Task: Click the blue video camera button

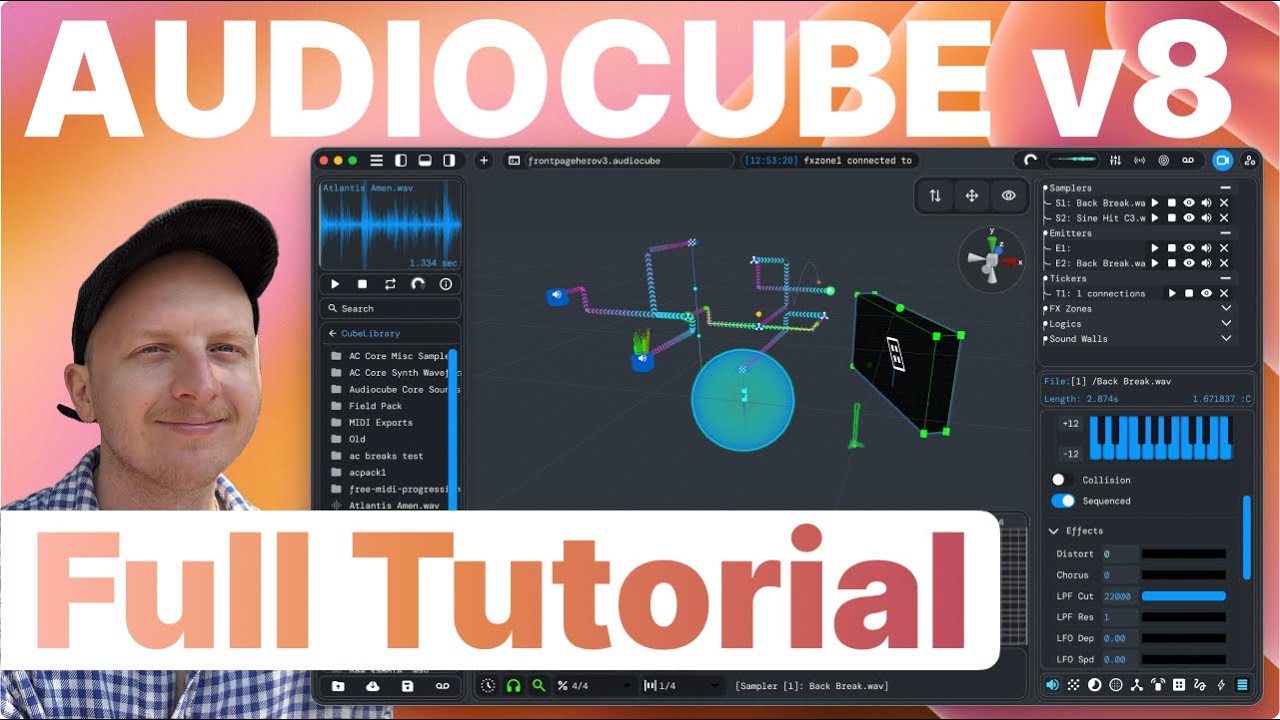Action: click(x=1222, y=160)
